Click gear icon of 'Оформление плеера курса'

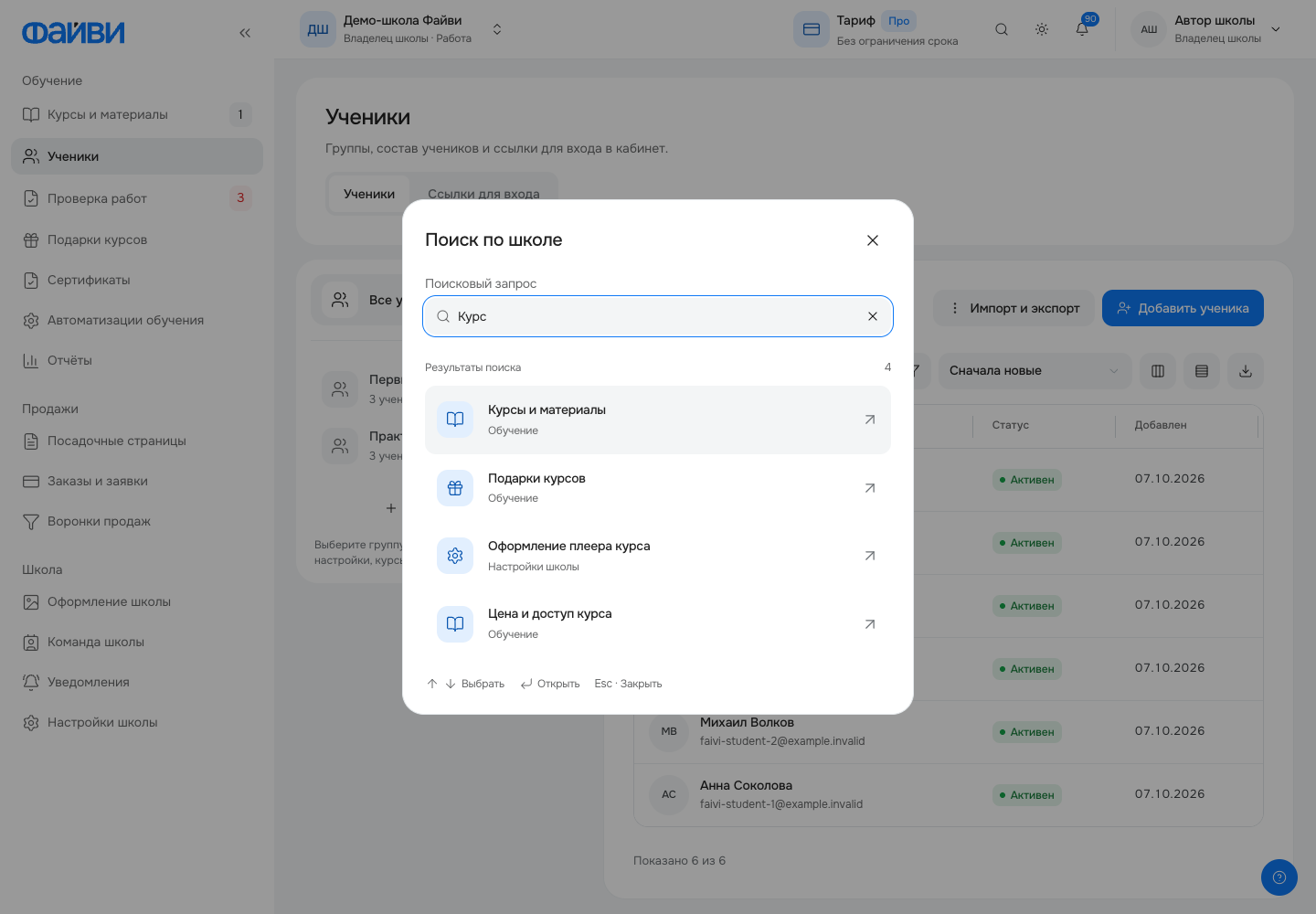click(455, 556)
